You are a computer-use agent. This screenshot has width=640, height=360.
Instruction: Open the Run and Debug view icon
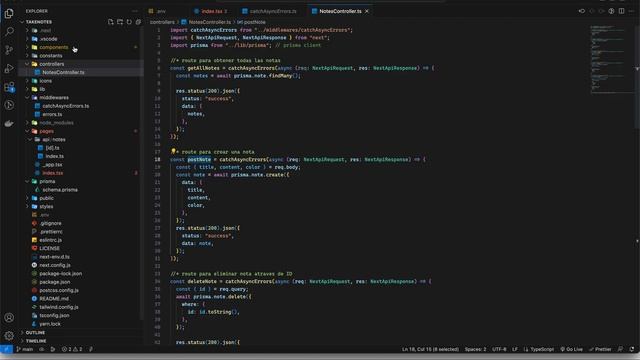[9, 68]
